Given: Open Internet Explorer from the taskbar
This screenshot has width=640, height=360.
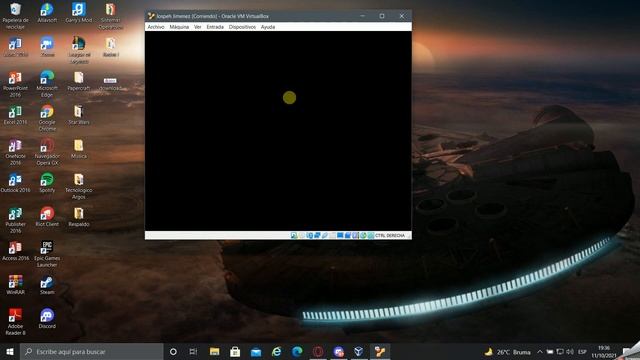Looking at the screenshot, I should (x=276, y=351).
